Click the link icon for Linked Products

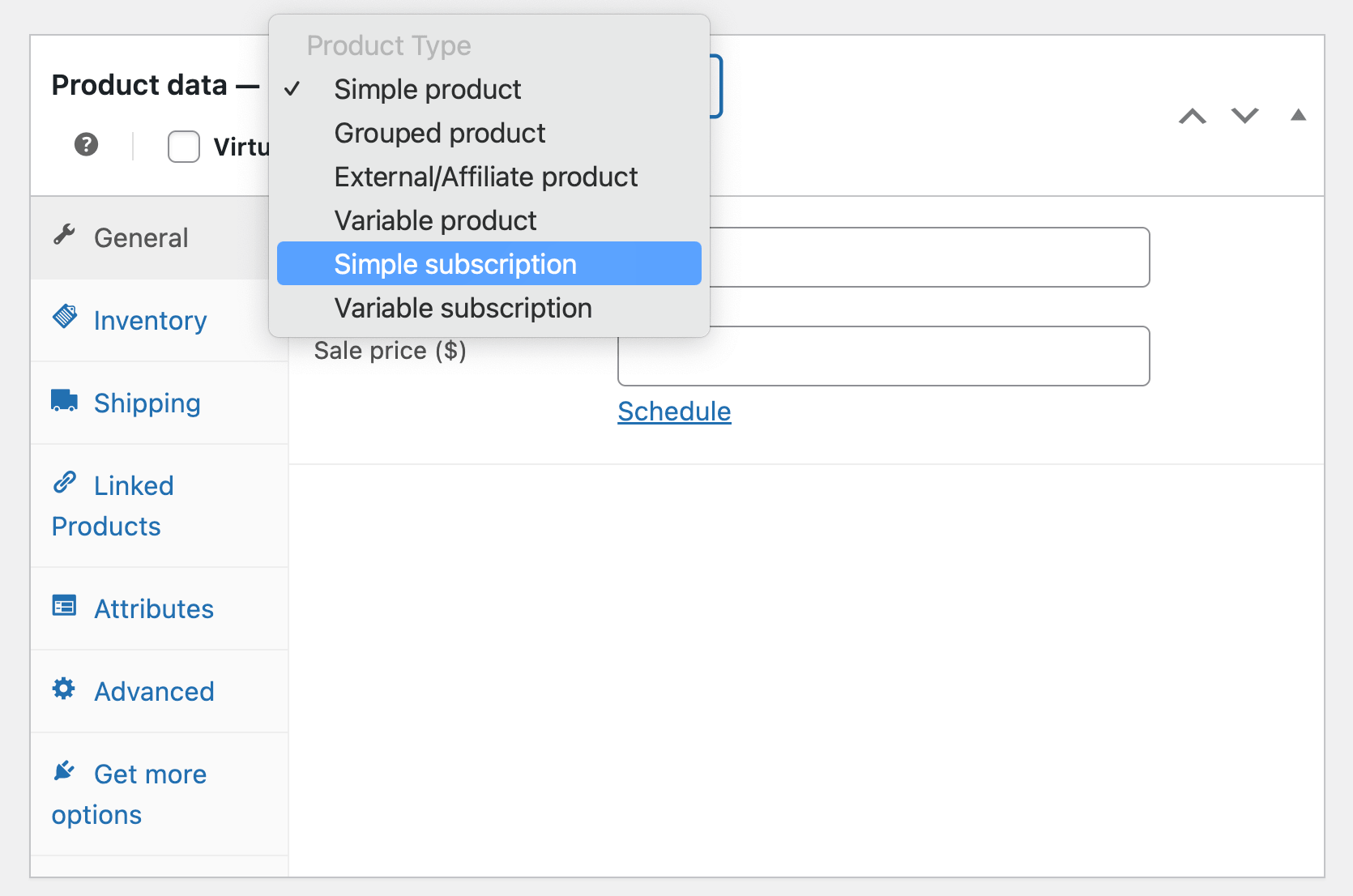point(64,483)
